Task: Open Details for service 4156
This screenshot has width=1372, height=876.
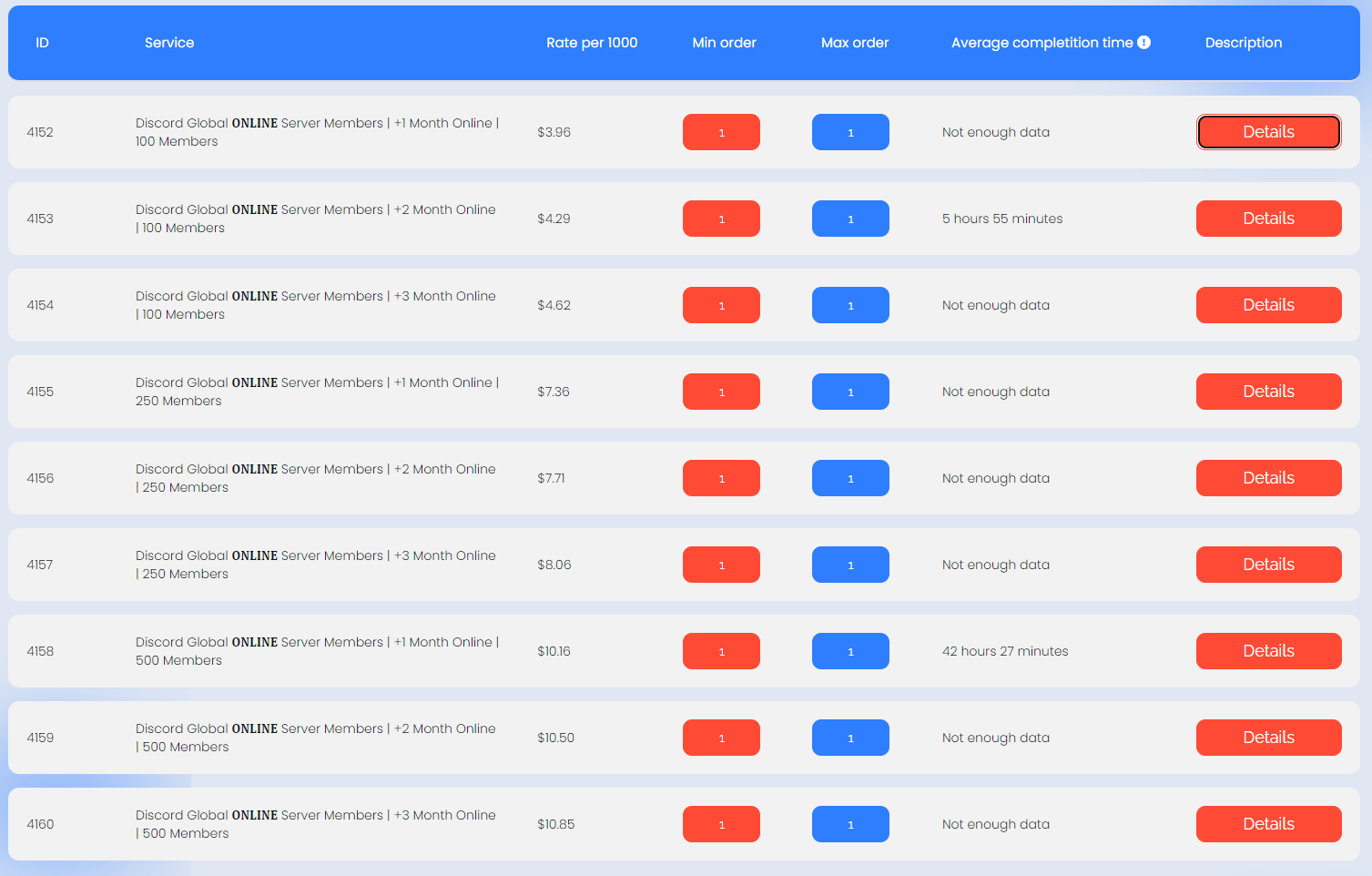Action: (x=1268, y=478)
